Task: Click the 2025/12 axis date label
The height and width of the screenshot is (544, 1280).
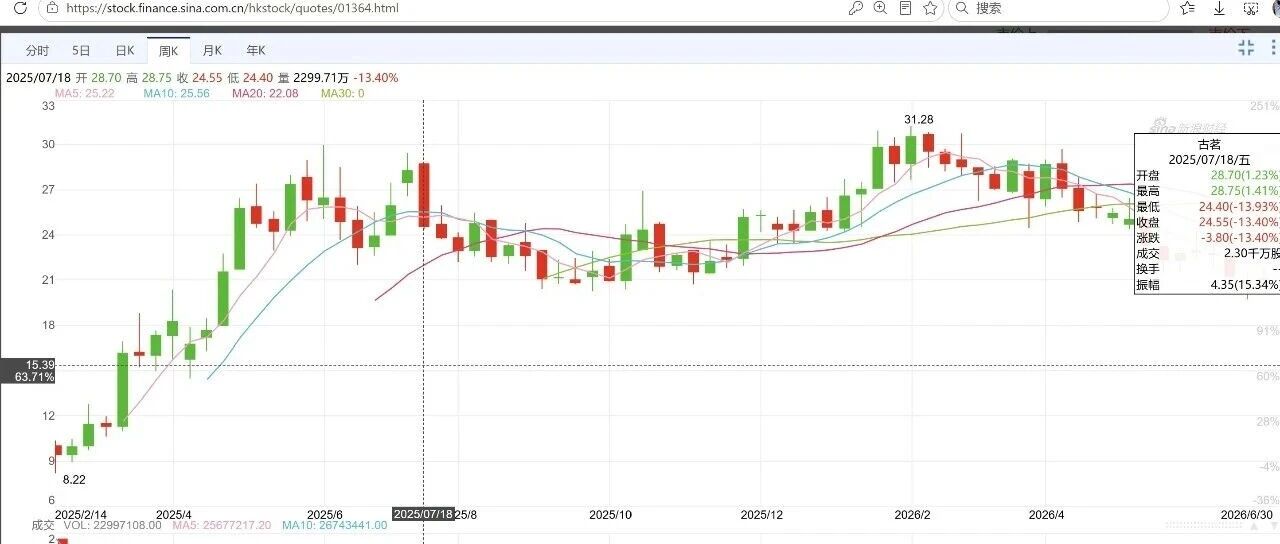Action: pos(762,515)
